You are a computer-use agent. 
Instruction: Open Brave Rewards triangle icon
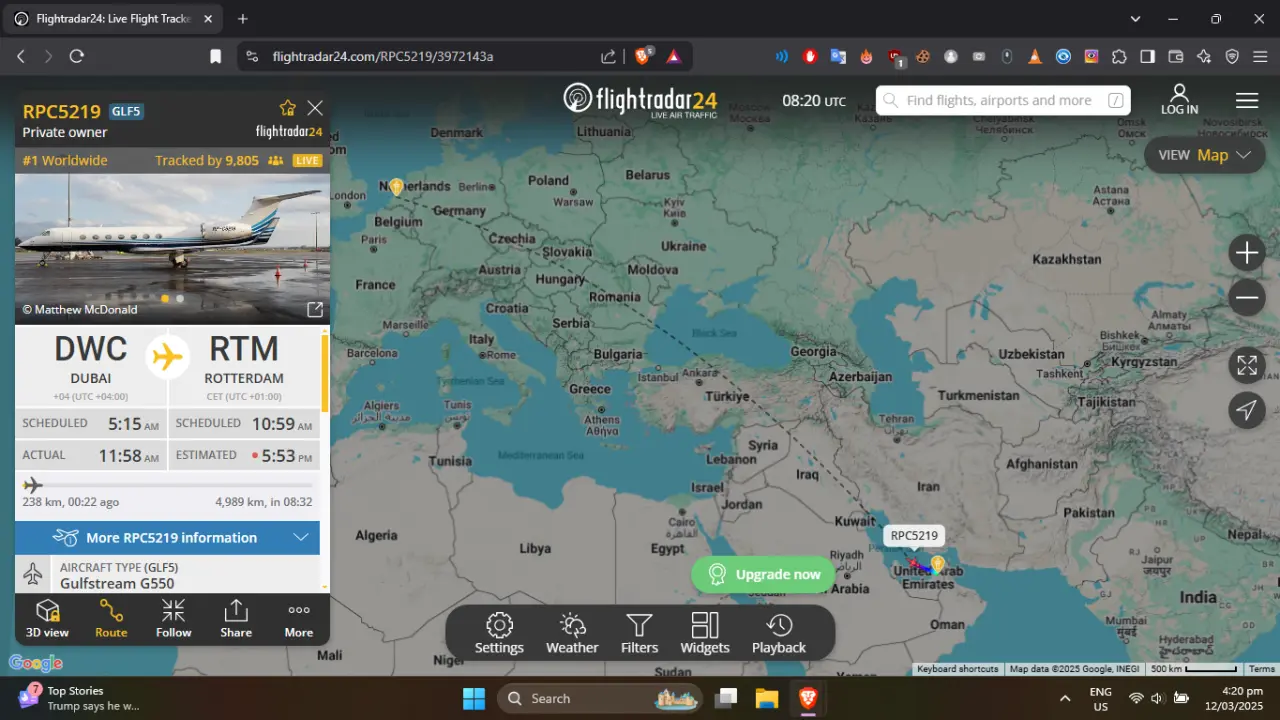coord(674,57)
